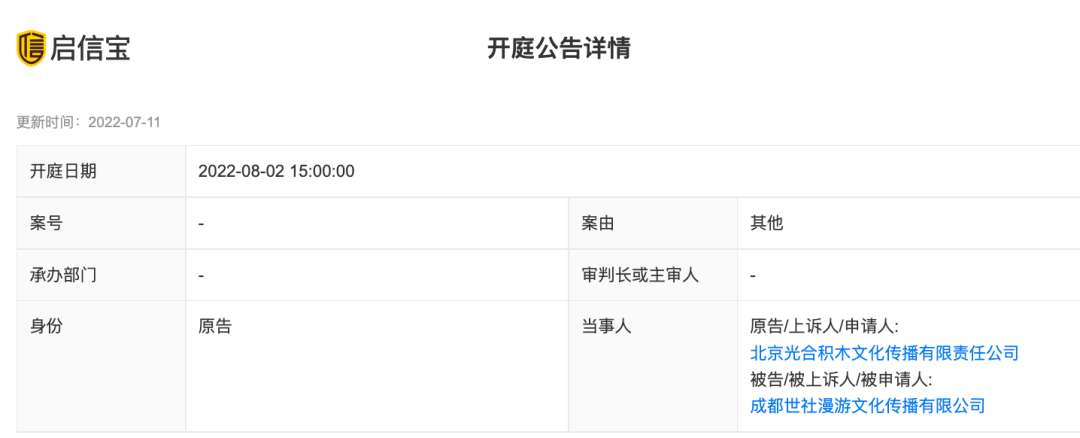Click the 审判长或主审人 label cell

[653, 275]
